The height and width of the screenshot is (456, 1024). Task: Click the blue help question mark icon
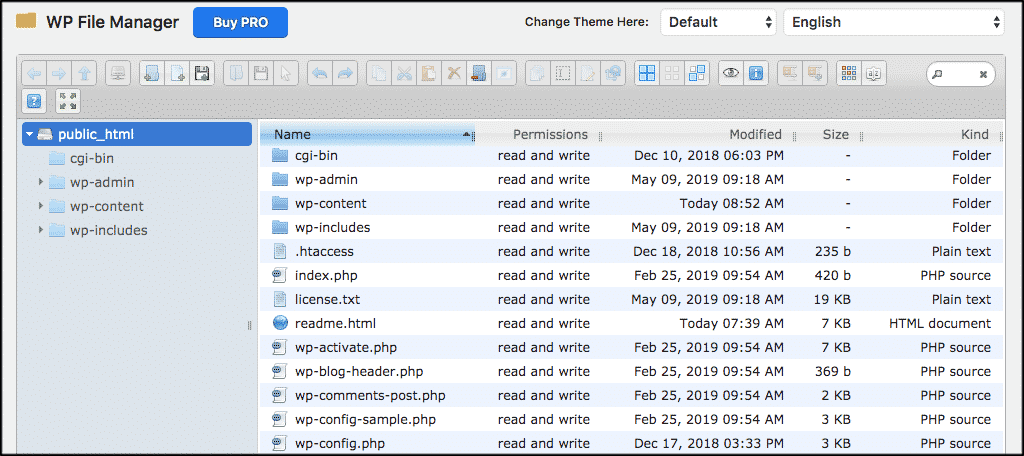click(34, 101)
